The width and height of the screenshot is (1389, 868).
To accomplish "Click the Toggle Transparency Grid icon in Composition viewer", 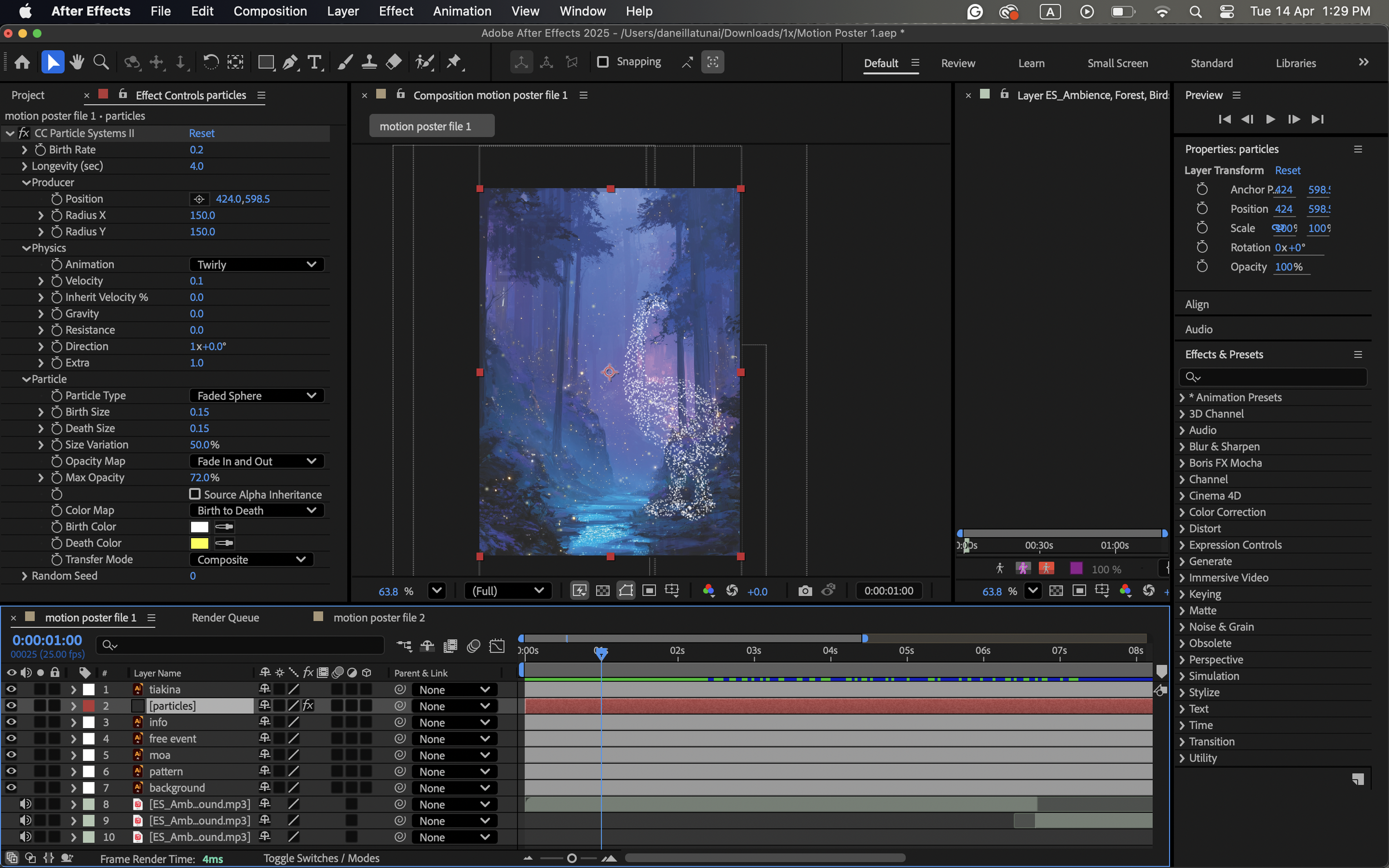I will (x=602, y=591).
